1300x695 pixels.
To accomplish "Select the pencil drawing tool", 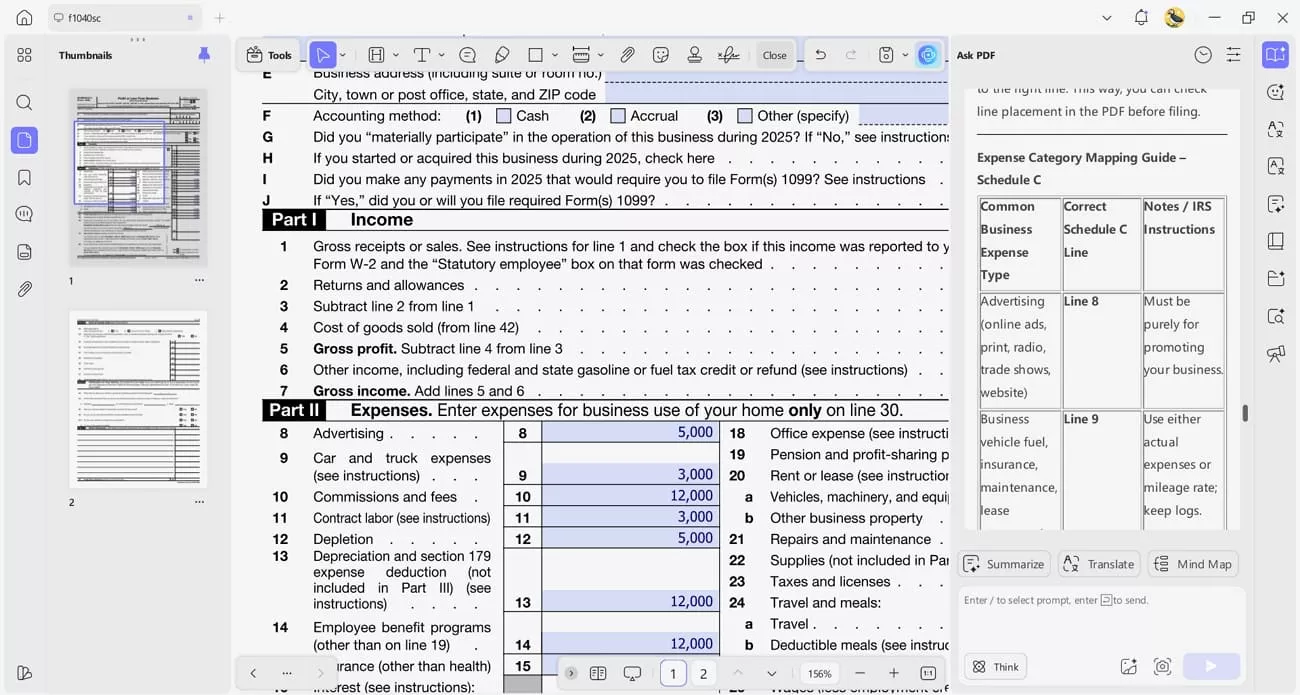I will [502, 55].
